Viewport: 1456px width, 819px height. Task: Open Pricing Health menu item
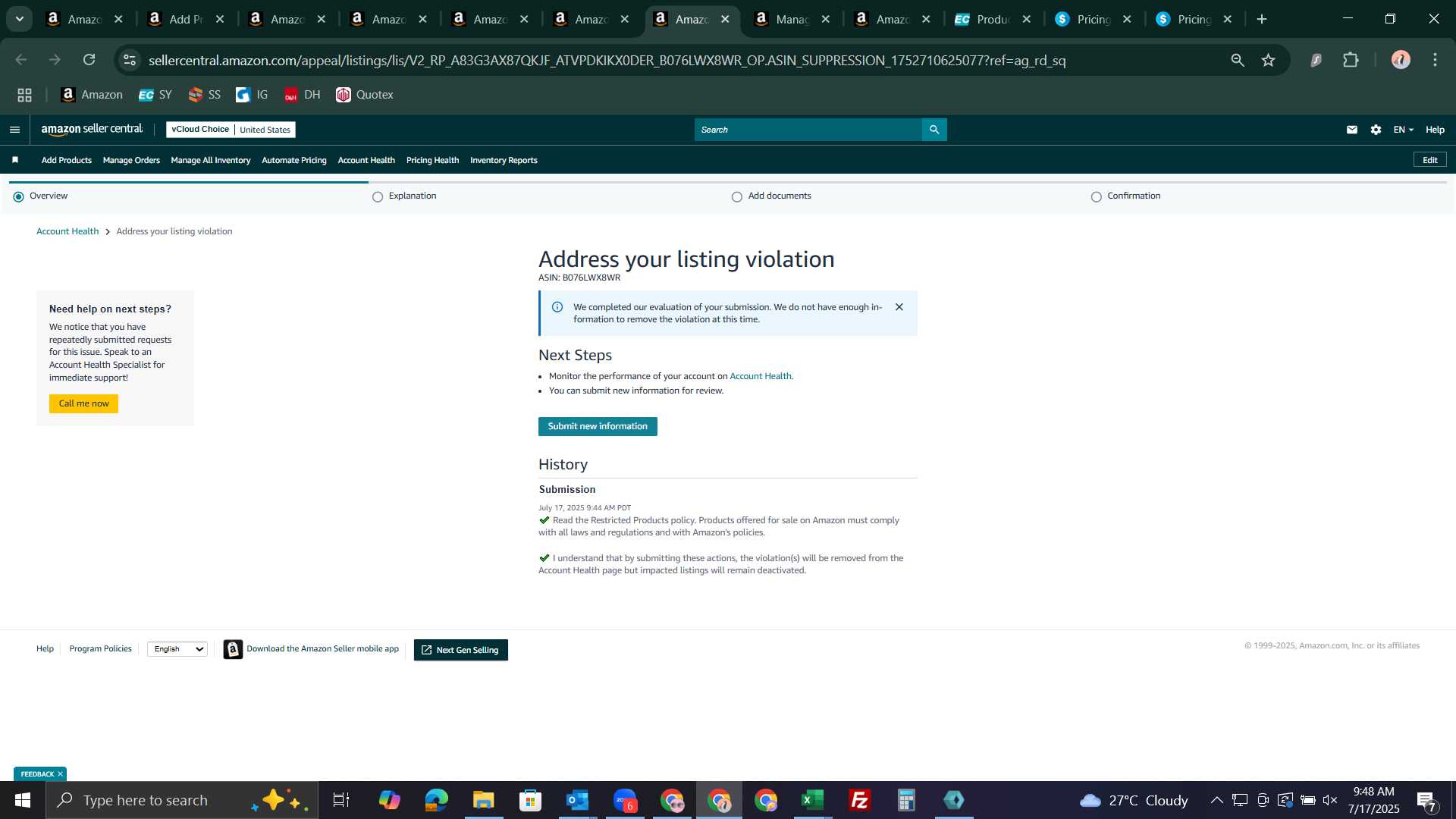pyautogui.click(x=432, y=160)
